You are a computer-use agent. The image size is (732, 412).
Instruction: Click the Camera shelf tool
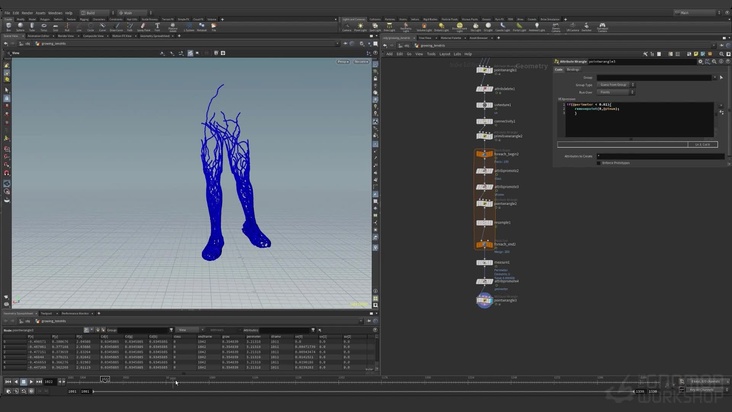coord(346,27)
